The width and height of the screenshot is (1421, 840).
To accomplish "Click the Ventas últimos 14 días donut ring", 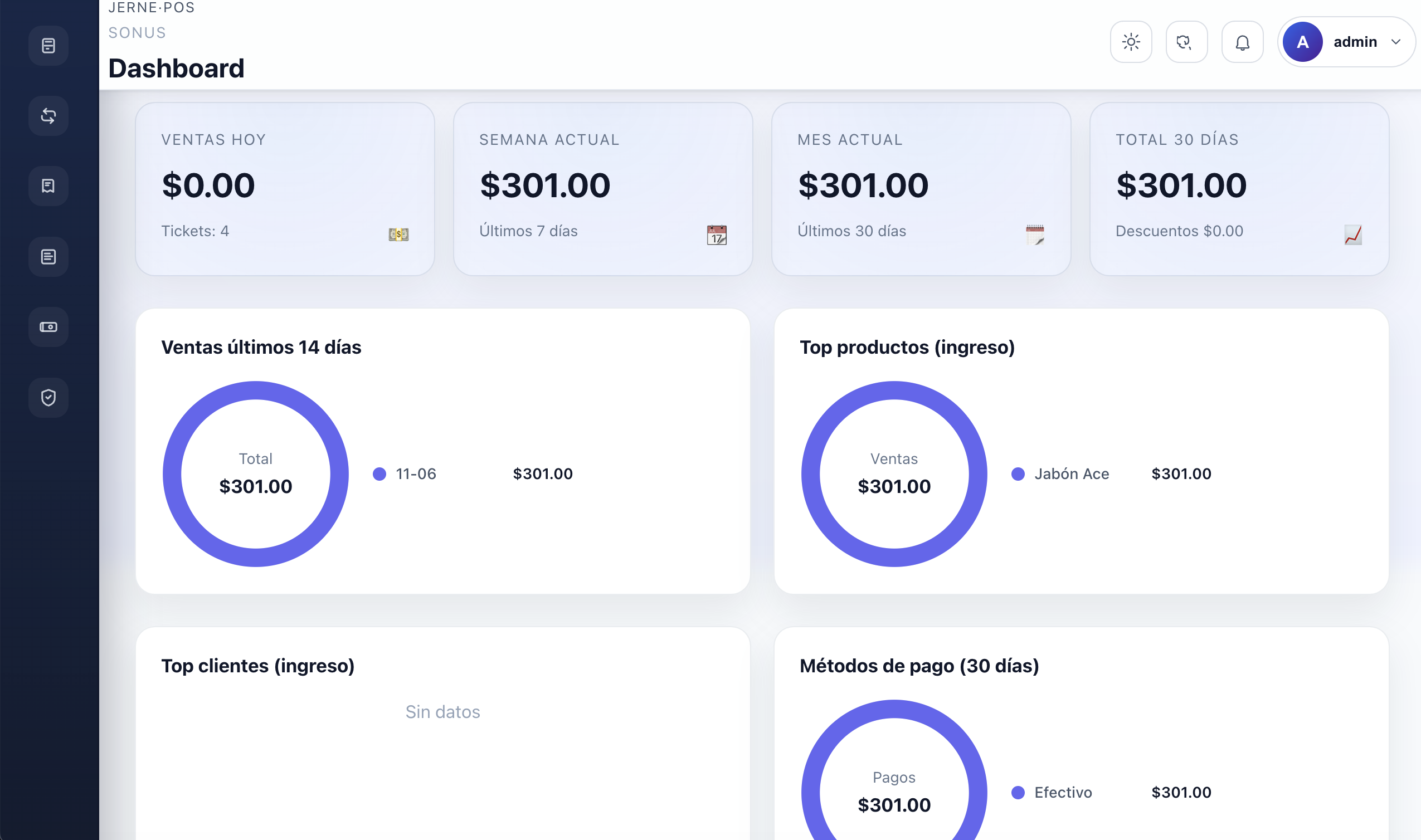I will click(x=256, y=390).
